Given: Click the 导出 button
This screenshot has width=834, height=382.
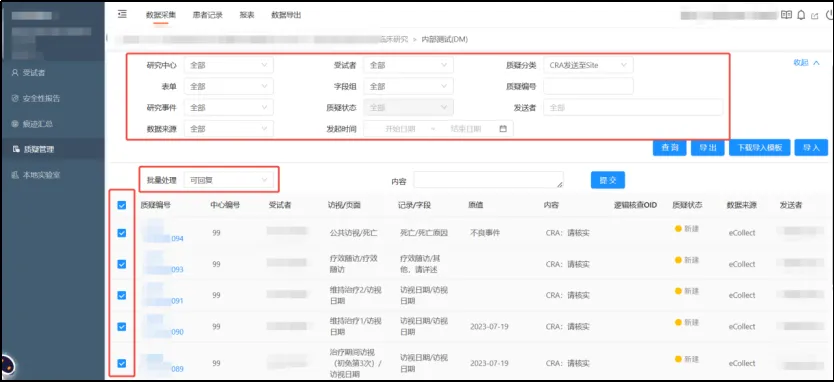Looking at the screenshot, I should pyautogui.click(x=707, y=148).
